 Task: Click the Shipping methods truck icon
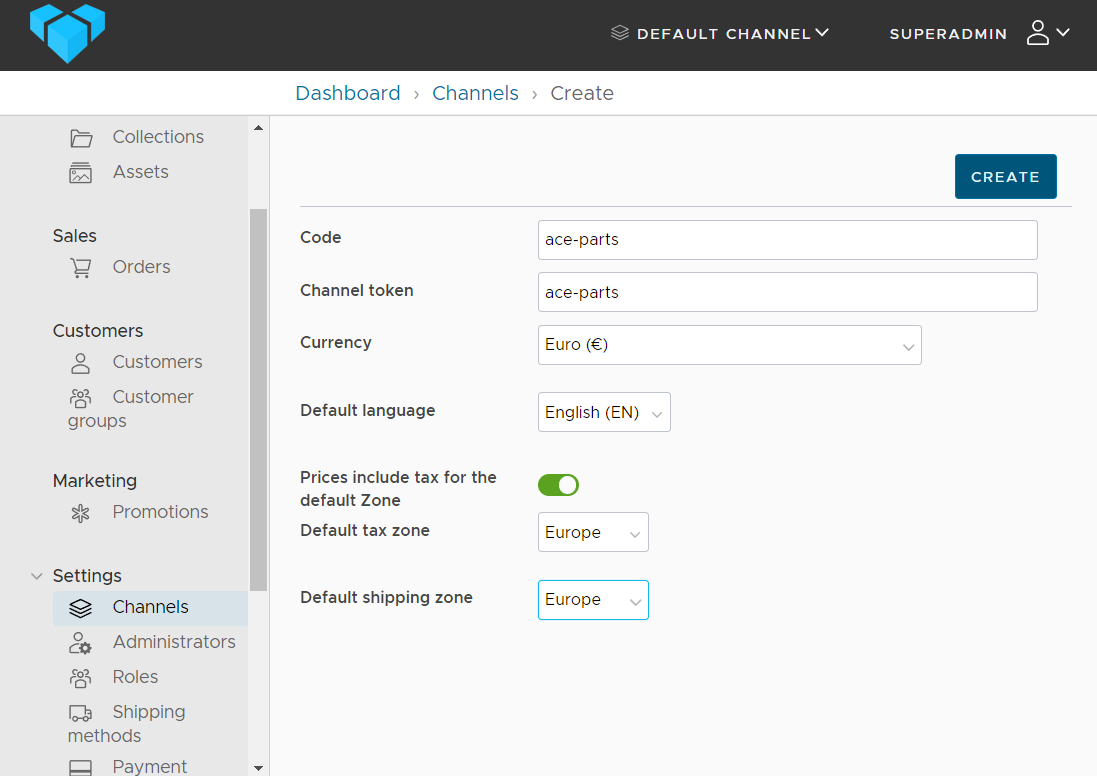81,713
